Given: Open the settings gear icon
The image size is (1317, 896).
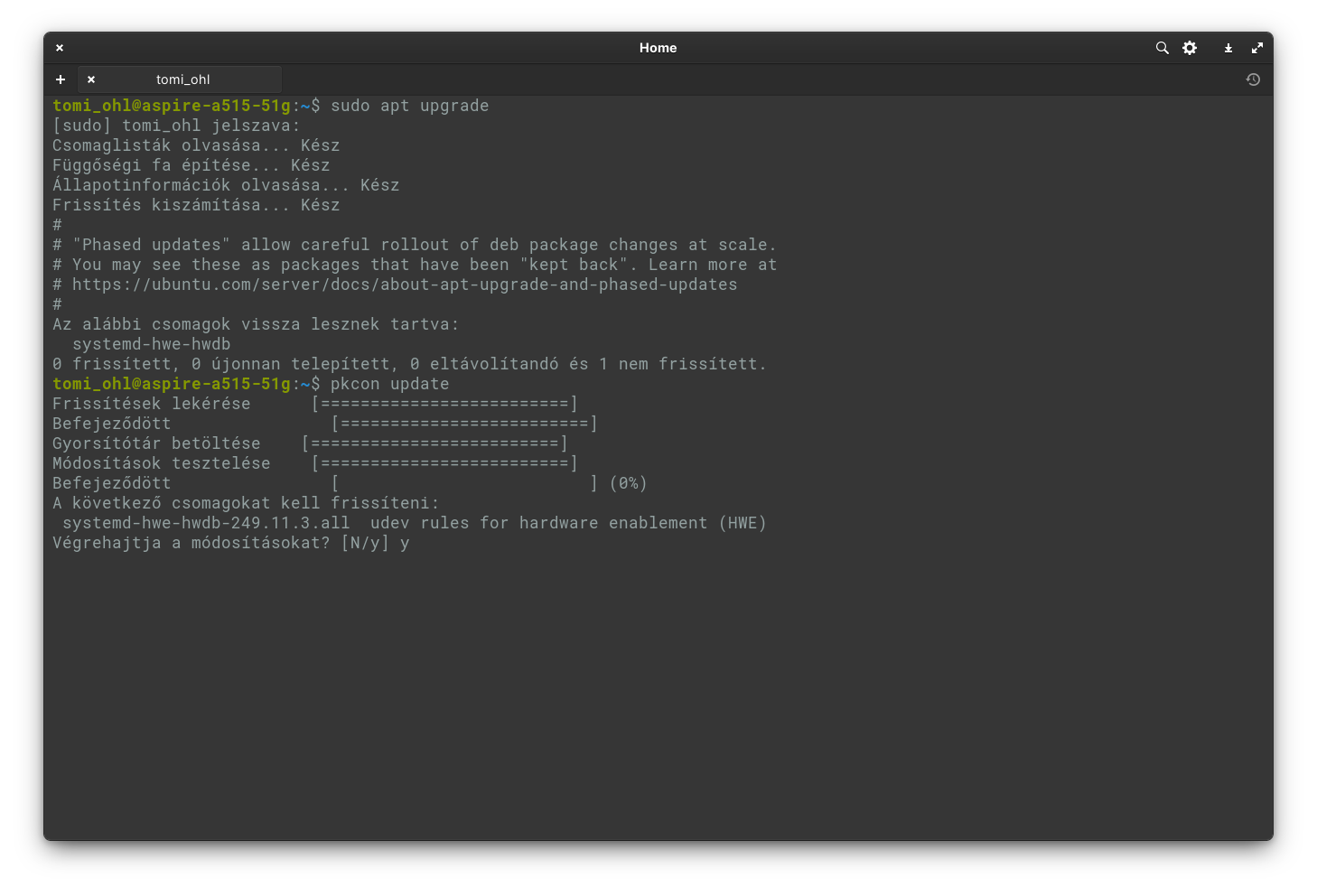Looking at the screenshot, I should (1190, 48).
